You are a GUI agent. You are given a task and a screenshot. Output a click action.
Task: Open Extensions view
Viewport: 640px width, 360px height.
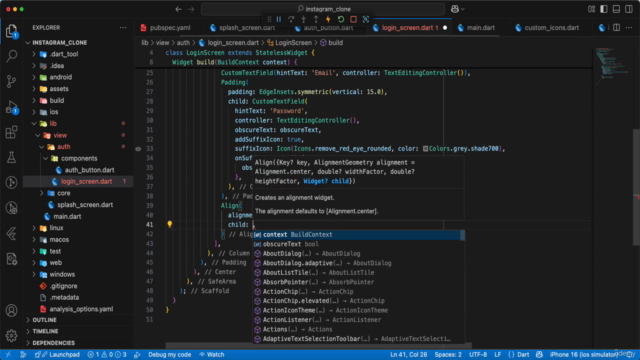pyautogui.click(x=11, y=132)
